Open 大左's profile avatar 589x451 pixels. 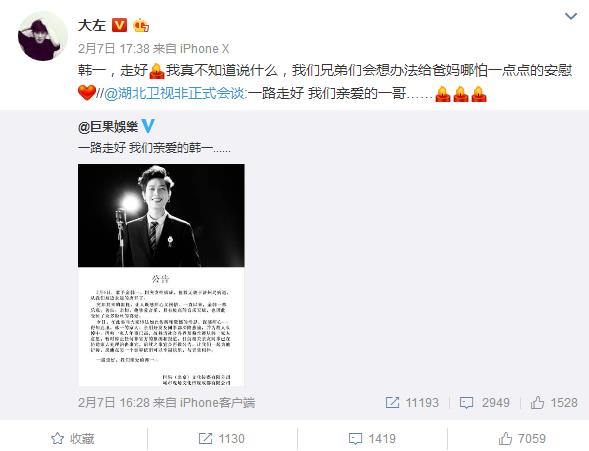[x=43, y=36]
